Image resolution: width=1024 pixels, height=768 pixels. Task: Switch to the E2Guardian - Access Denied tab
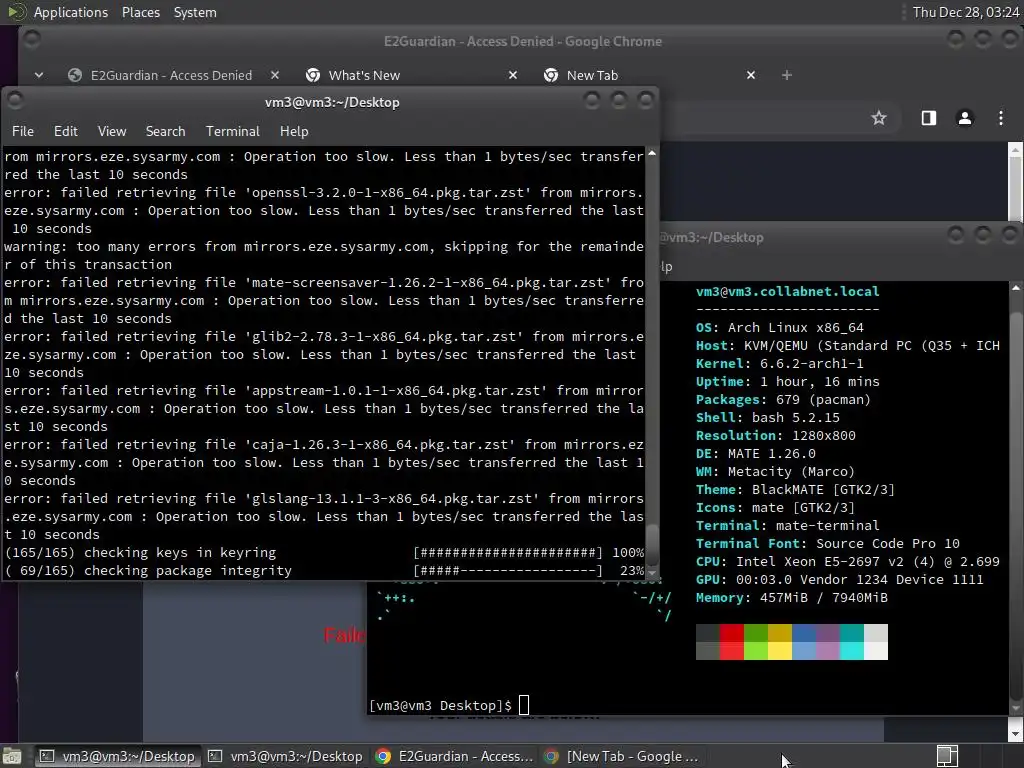170,75
